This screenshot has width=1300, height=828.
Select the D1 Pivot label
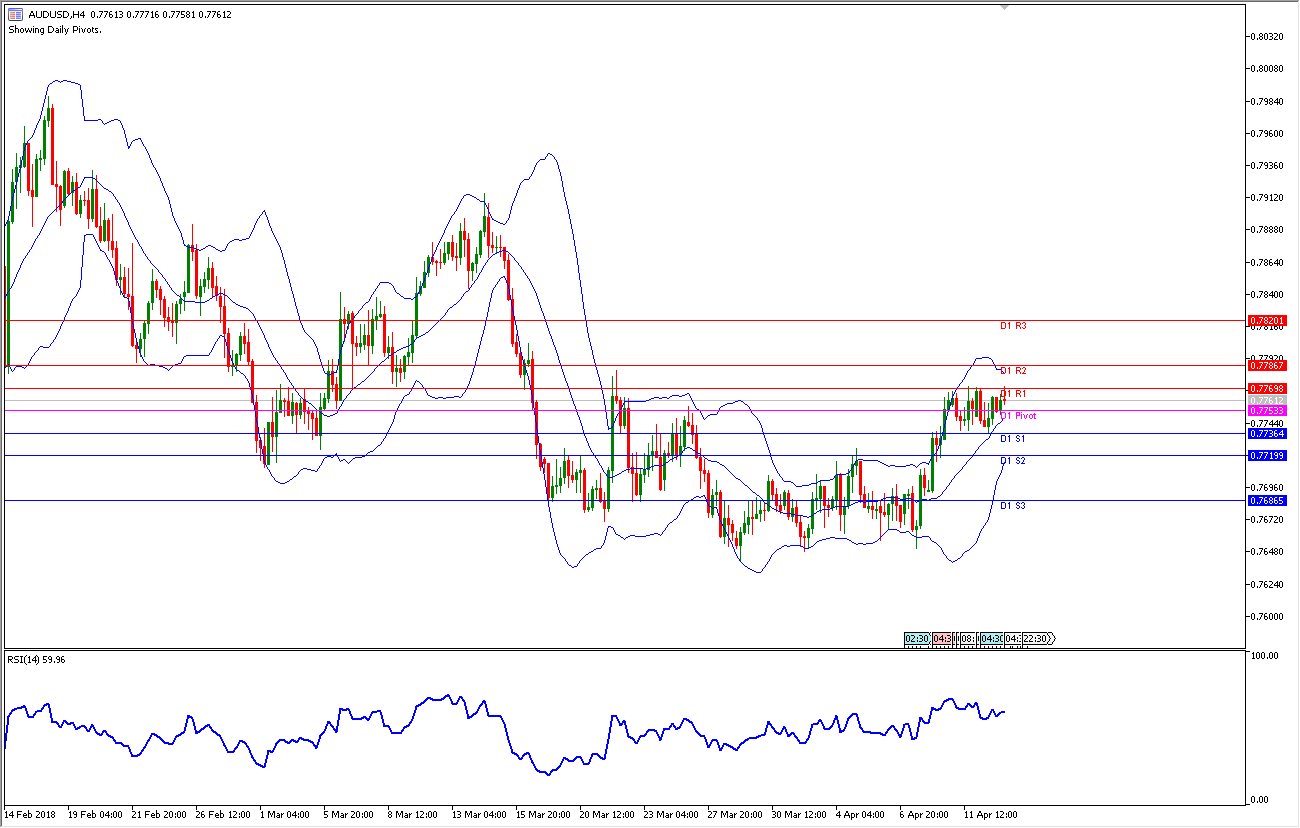1019,415
